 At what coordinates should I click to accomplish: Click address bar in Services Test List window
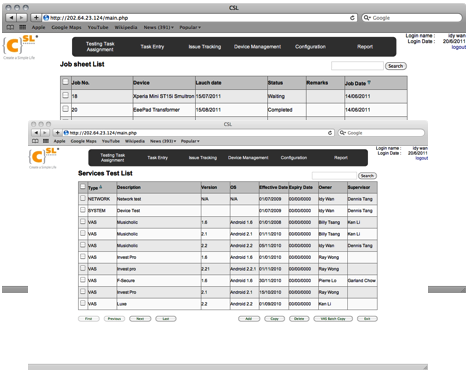pyautogui.click(x=198, y=133)
